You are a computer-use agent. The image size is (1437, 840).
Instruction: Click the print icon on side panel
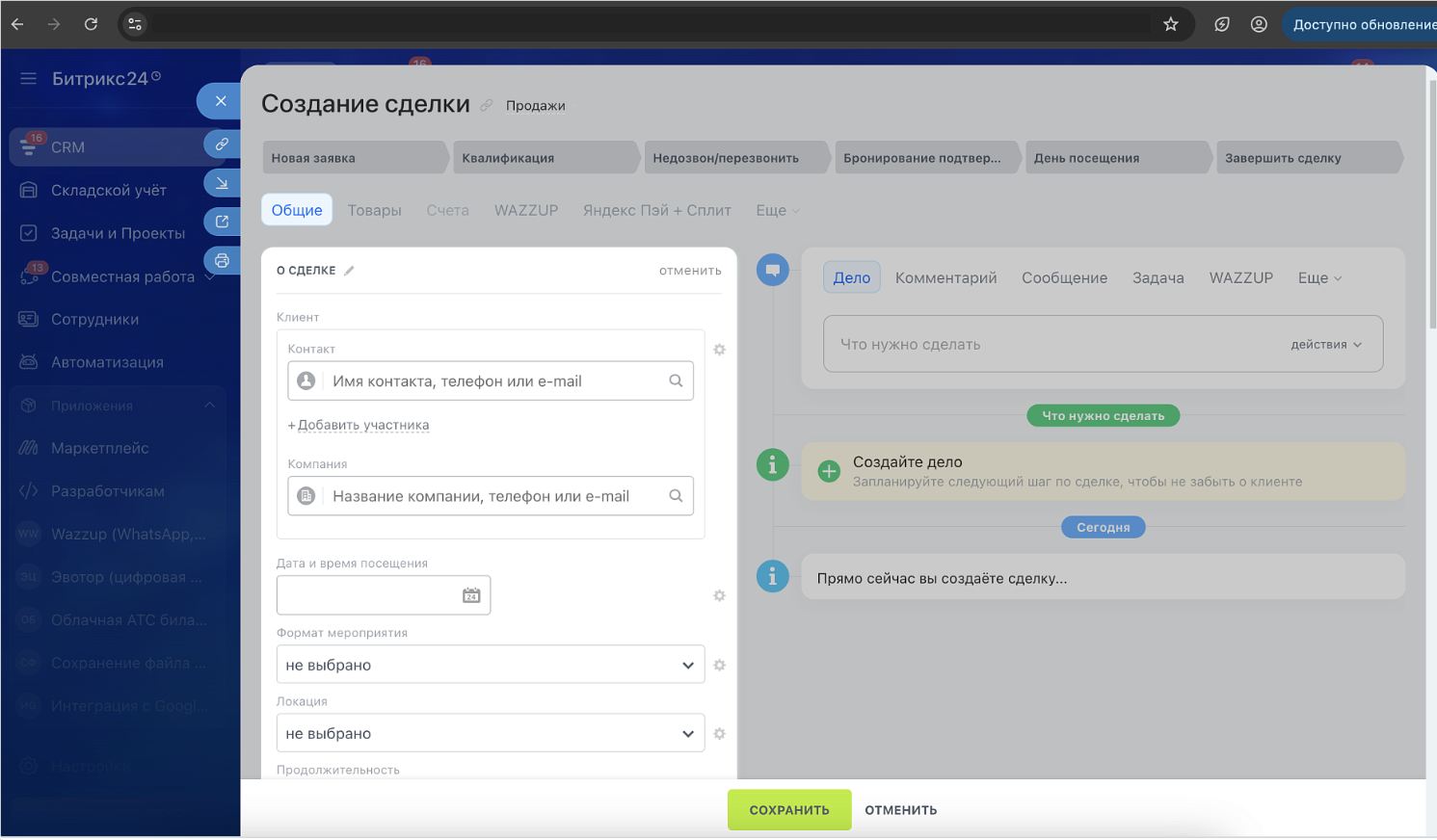[222, 261]
